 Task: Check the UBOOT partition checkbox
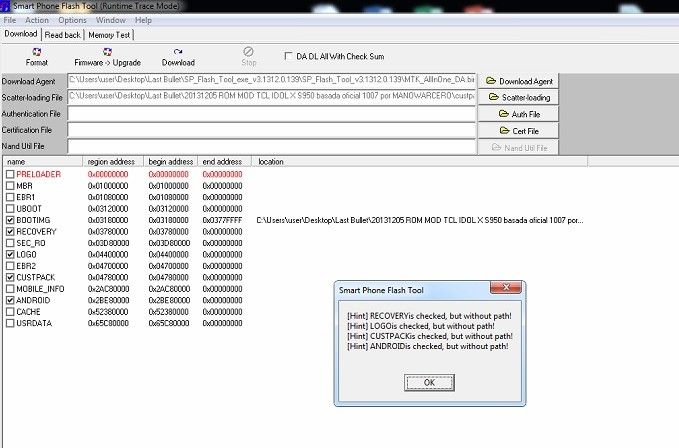pos(10,209)
